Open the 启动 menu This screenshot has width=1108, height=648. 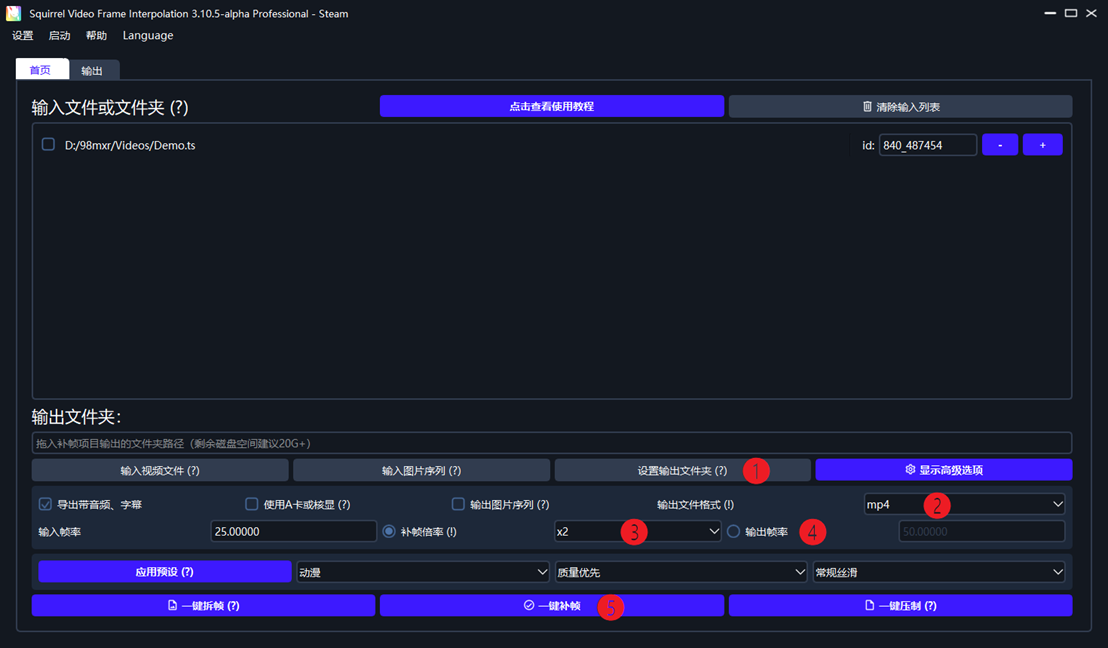[59, 35]
